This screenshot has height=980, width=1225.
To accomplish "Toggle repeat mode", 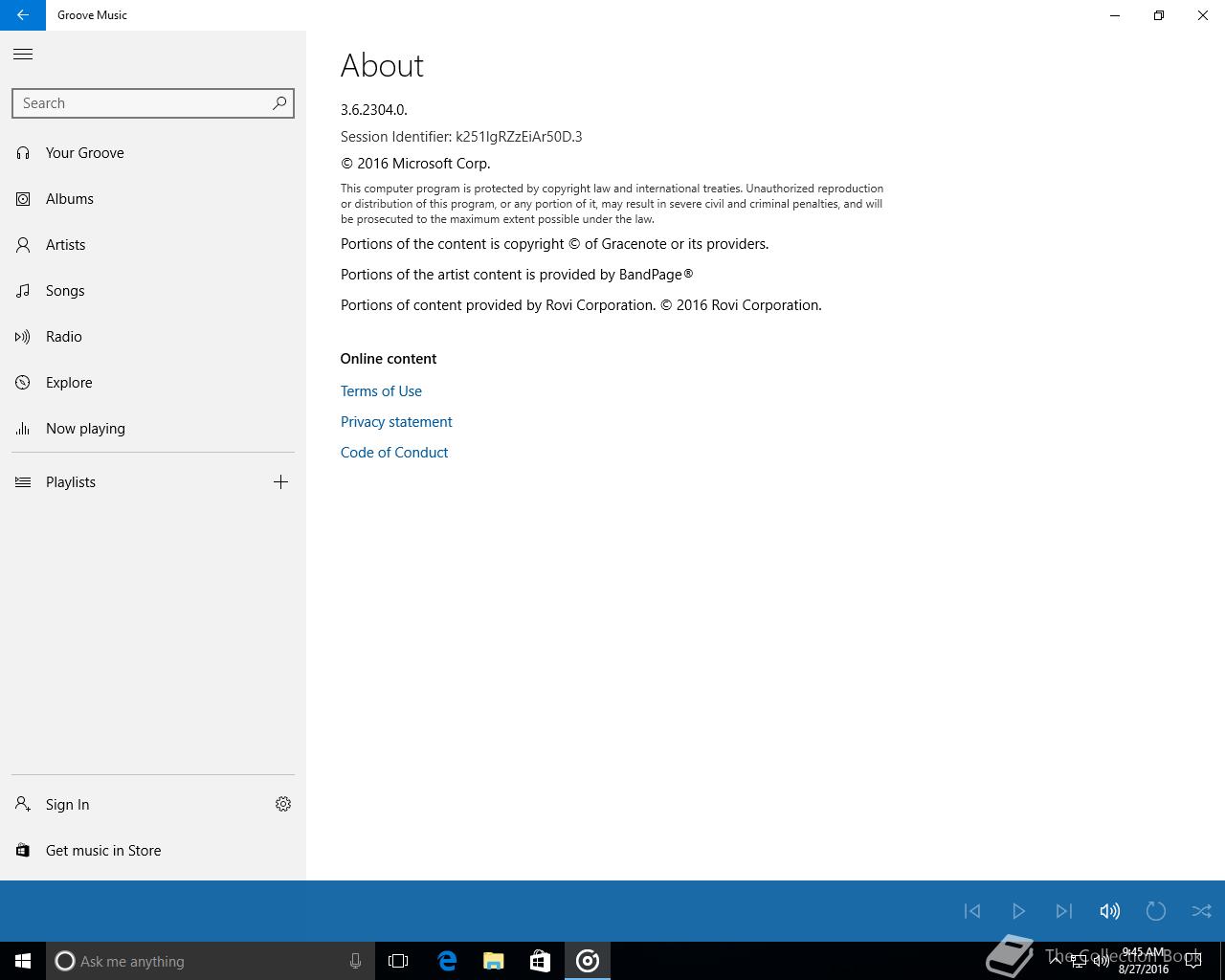I will (x=1156, y=911).
